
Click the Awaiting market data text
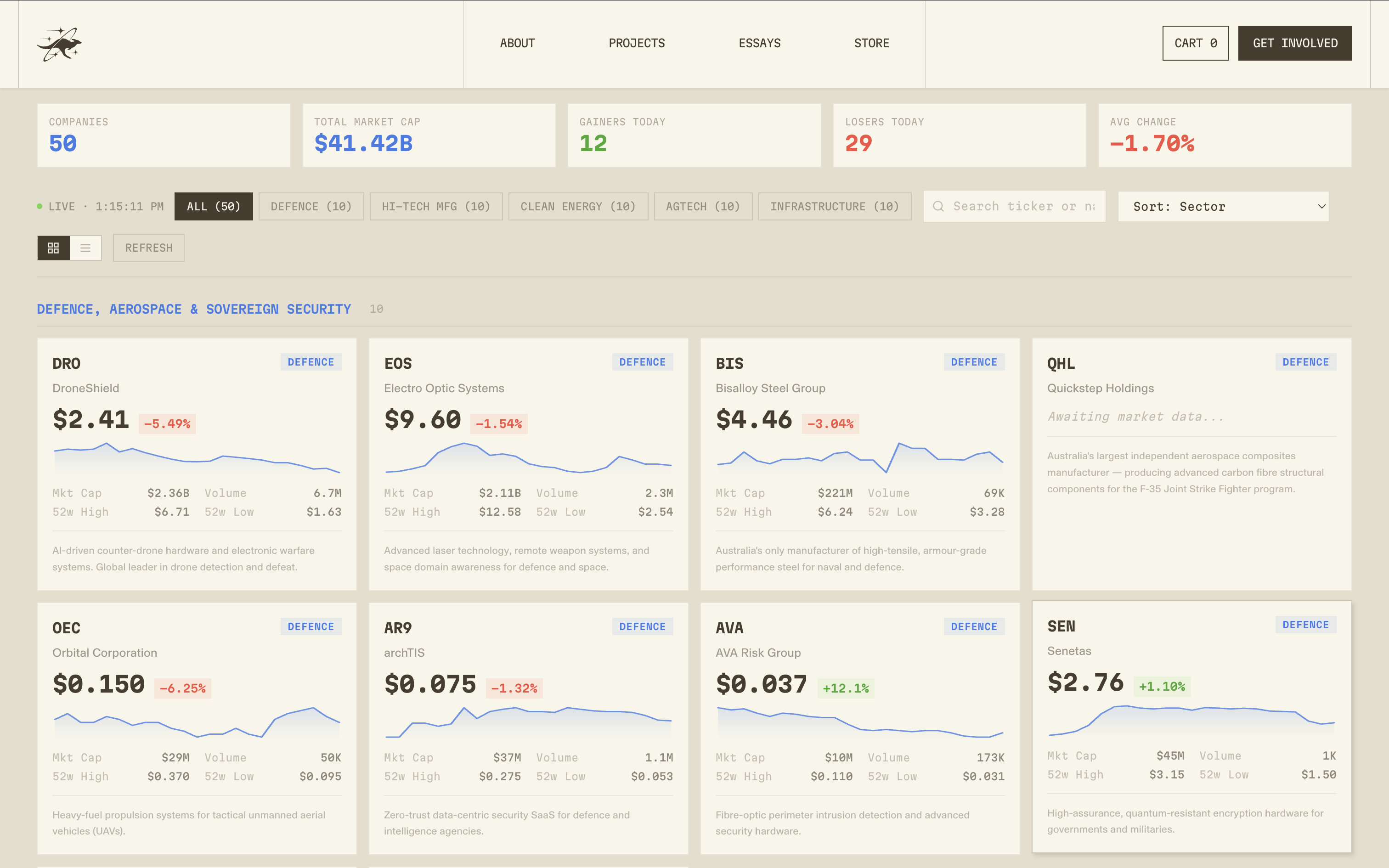click(1135, 417)
